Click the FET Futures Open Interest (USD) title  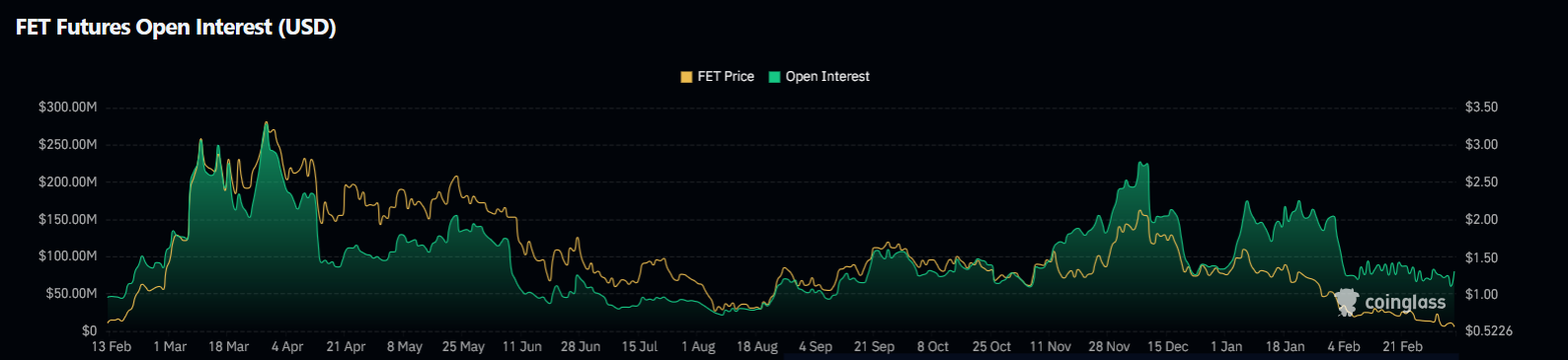coord(176,27)
